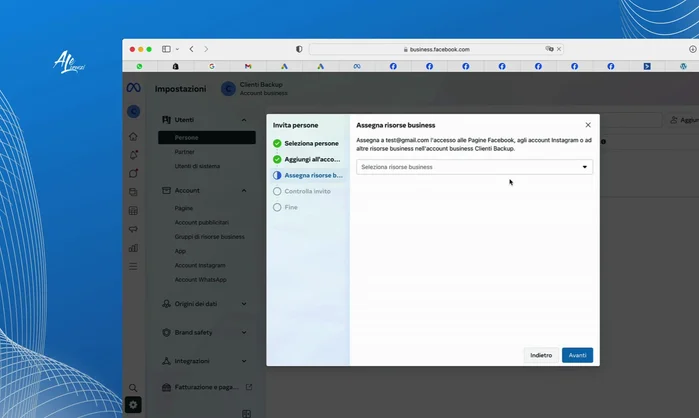Open the Home icon in left rail
699x418 pixels.
point(133,136)
